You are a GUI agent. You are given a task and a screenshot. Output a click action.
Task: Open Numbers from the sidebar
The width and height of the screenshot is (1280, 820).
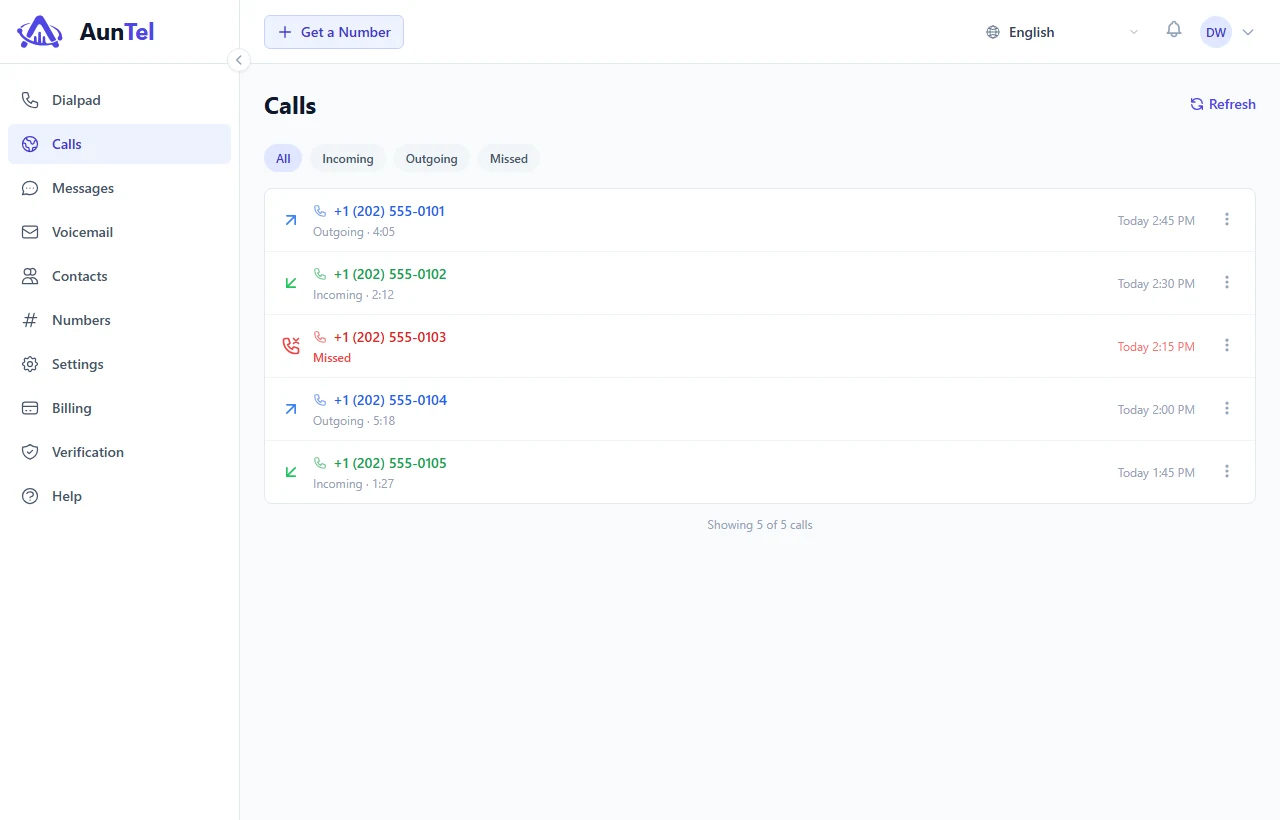pos(119,320)
